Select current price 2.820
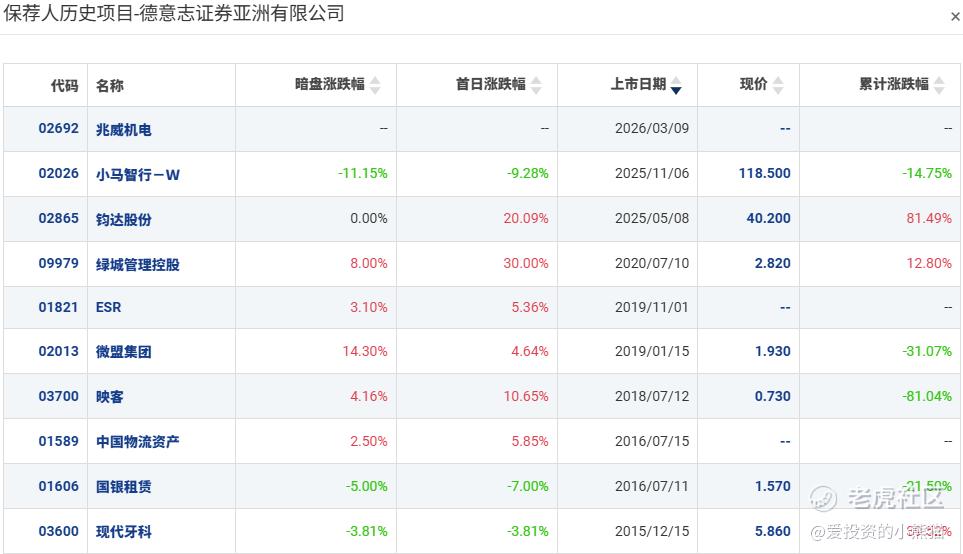The image size is (963, 554). click(x=773, y=263)
